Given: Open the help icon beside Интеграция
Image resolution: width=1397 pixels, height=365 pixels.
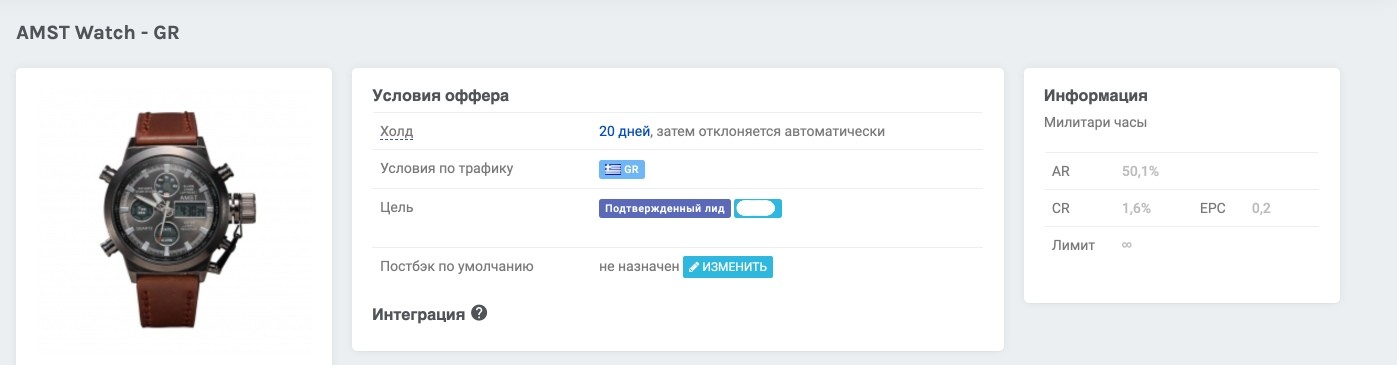Looking at the screenshot, I should coord(479,313).
